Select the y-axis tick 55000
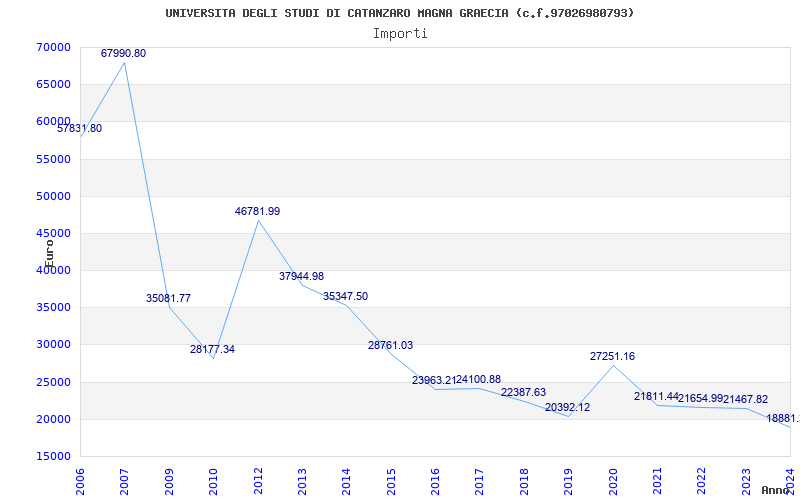The width and height of the screenshot is (800, 500). pos(54,159)
